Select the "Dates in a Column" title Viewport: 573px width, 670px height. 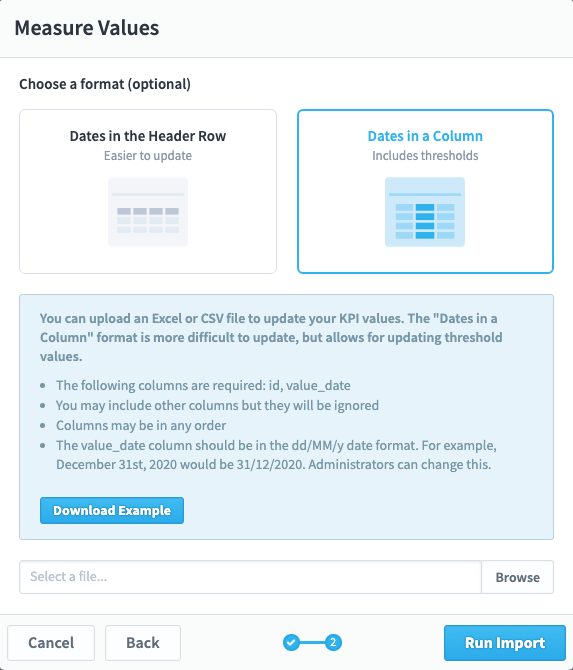coord(425,136)
